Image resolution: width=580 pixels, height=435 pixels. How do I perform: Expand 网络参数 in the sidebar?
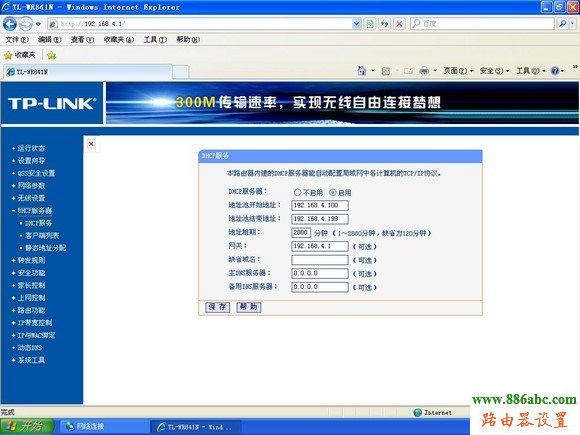[x=31, y=186]
